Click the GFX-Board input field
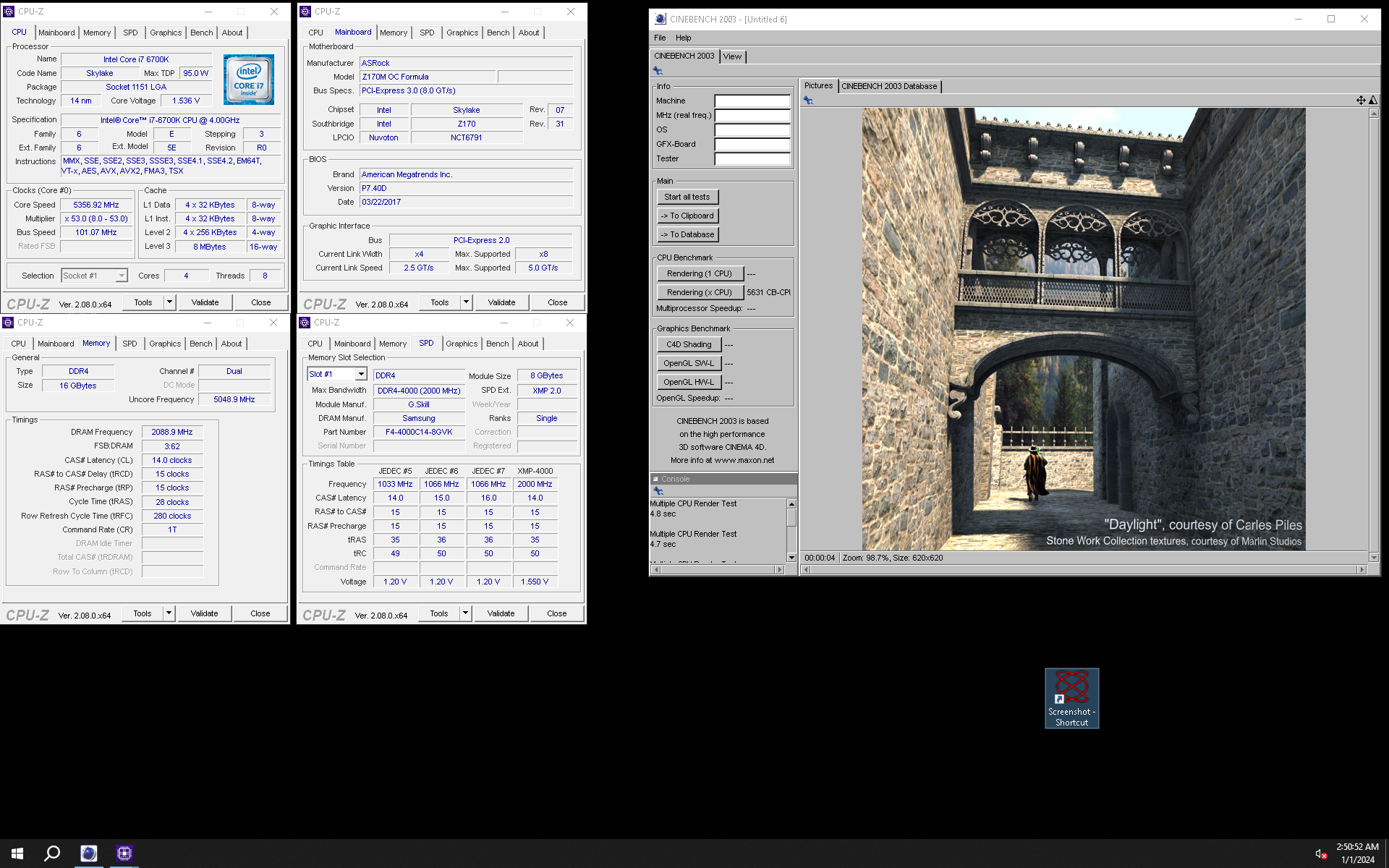 click(752, 144)
